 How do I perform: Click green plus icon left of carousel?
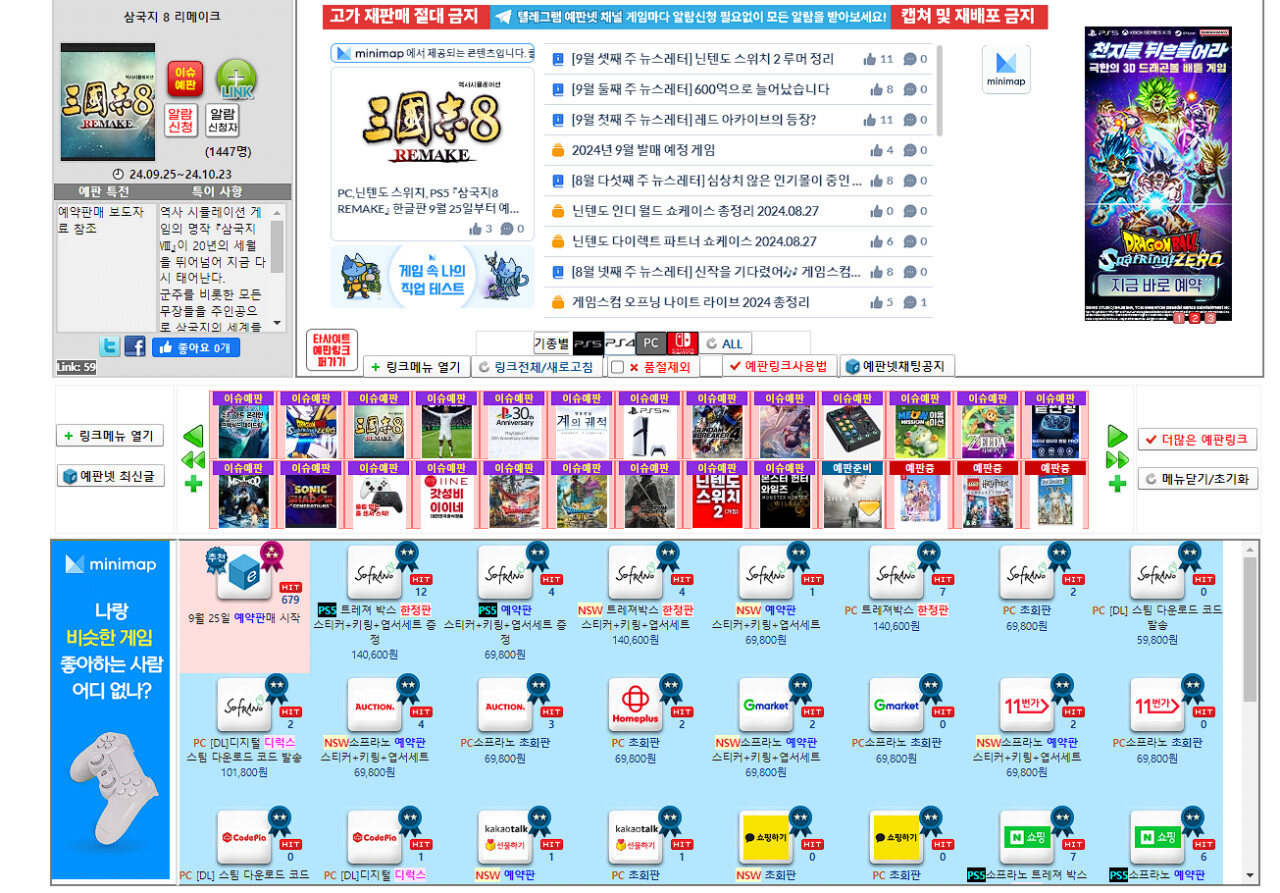point(193,484)
